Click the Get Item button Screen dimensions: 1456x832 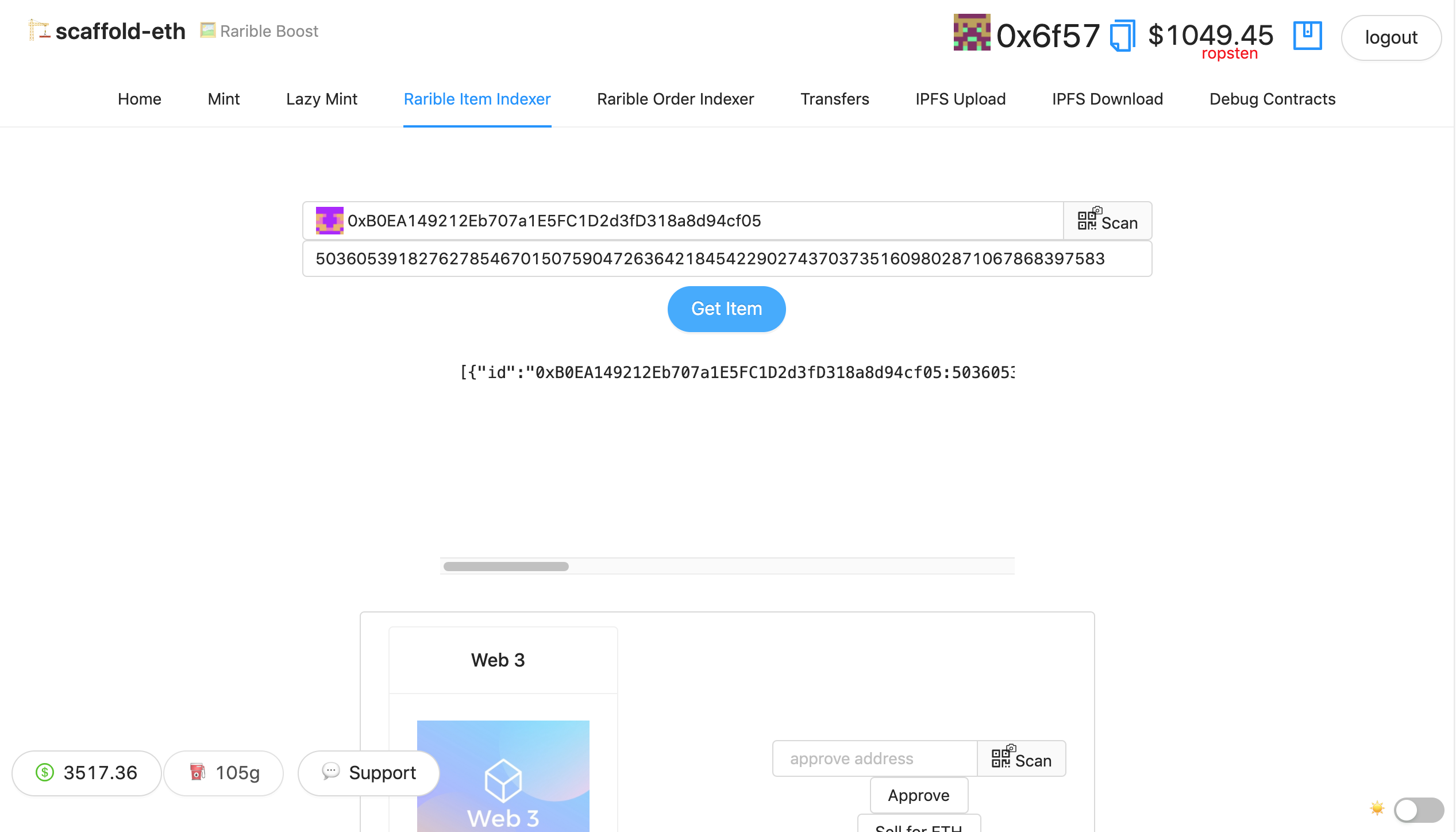click(726, 309)
